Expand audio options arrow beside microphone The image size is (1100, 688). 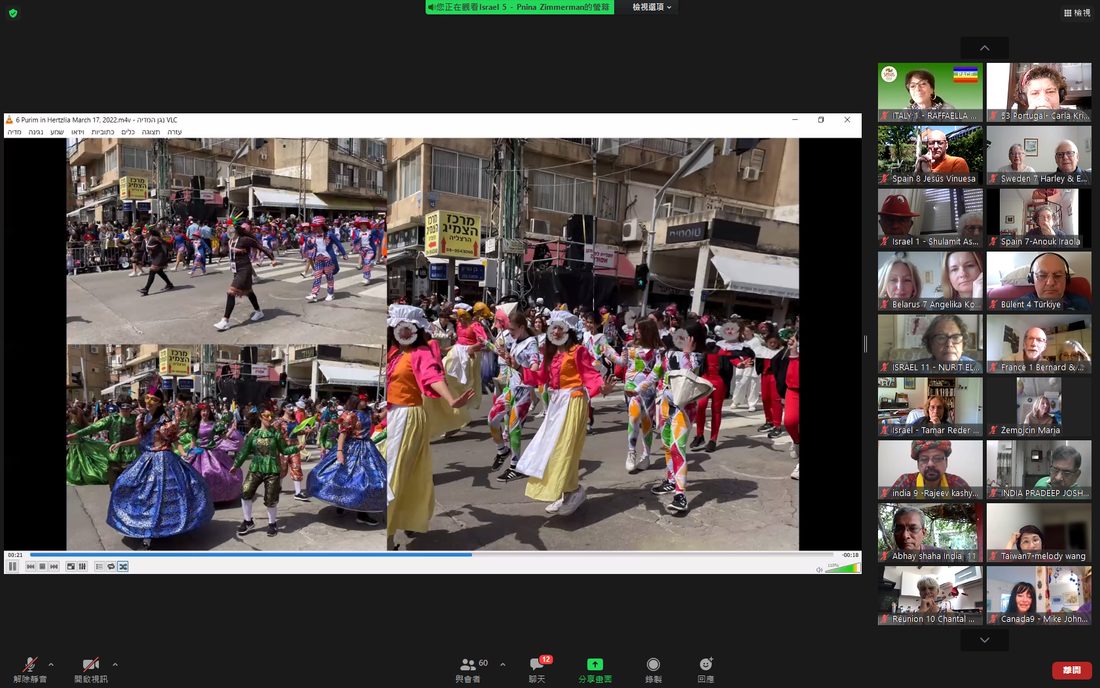pos(51,664)
